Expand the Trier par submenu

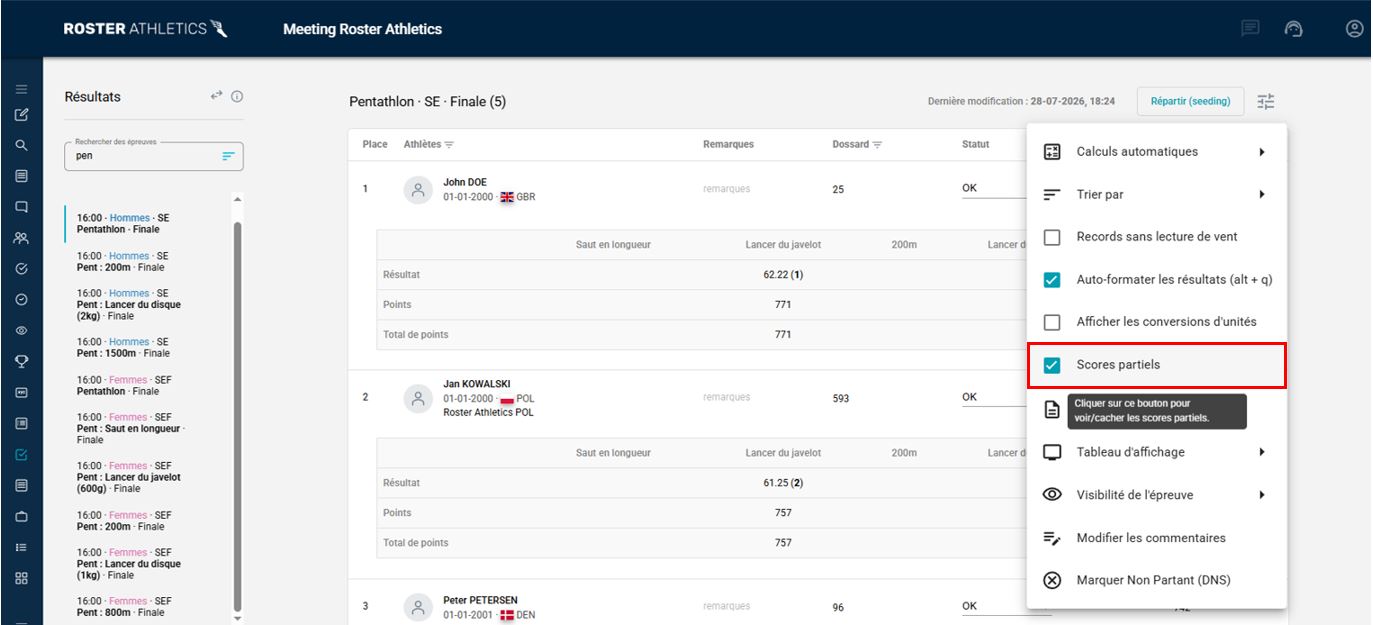point(1156,194)
